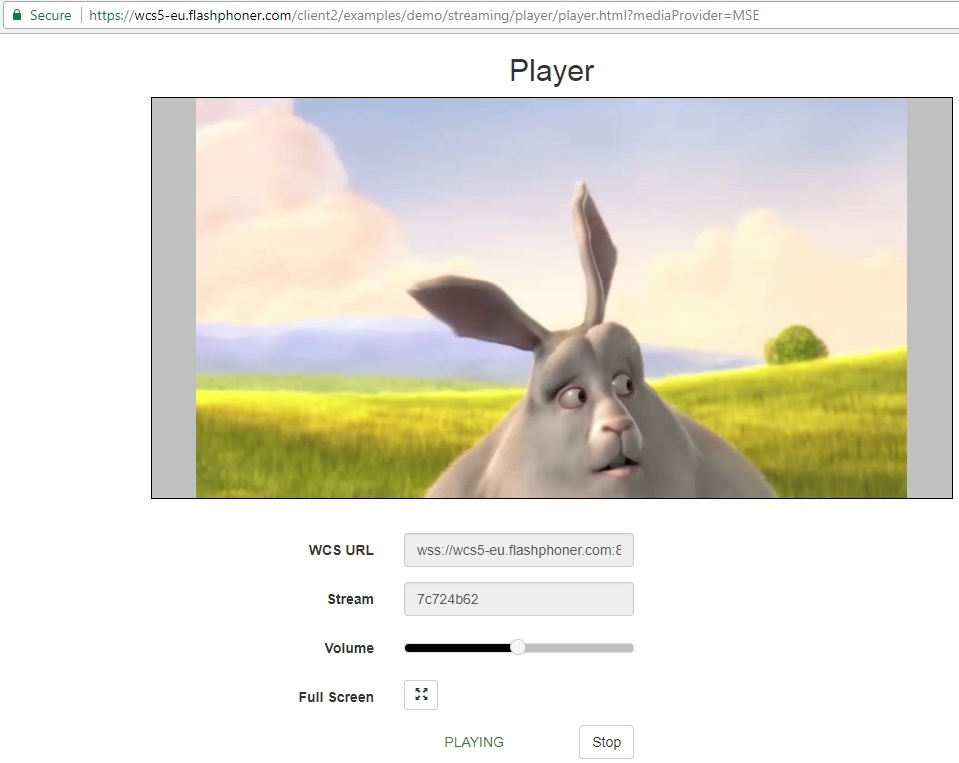Image resolution: width=959 pixels, height=763 pixels.
Task: Click the Big Buck Bunny video area
Action: pyautogui.click(x=552, y=298)
